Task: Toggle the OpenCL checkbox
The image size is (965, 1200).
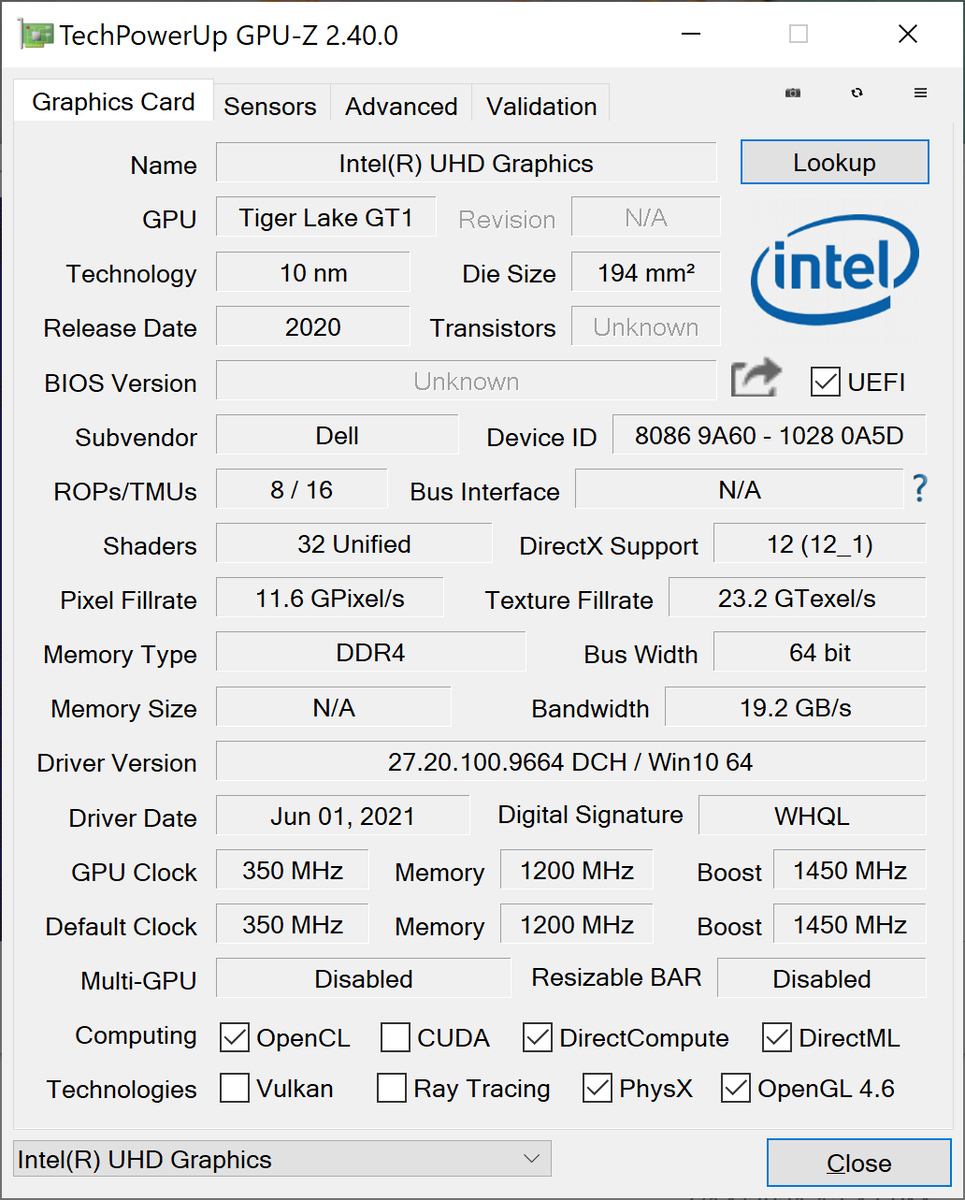Action: tap(235, 1038)
